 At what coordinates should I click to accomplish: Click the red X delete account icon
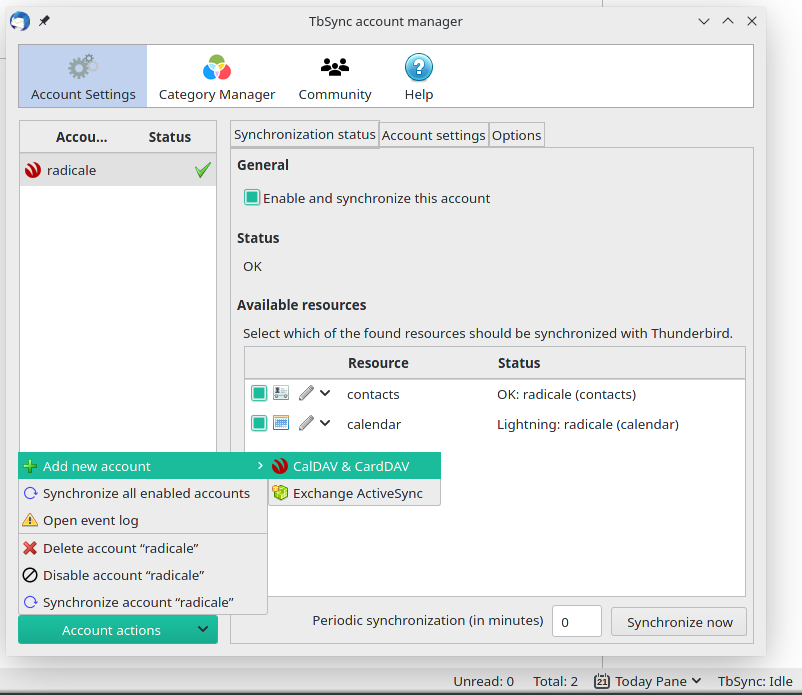tap(30, 548)
